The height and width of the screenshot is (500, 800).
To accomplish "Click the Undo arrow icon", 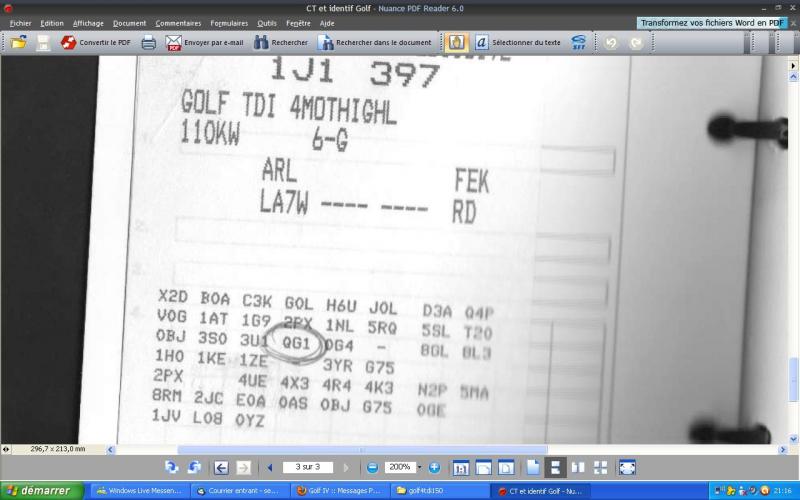I will [x=611, y=43].
